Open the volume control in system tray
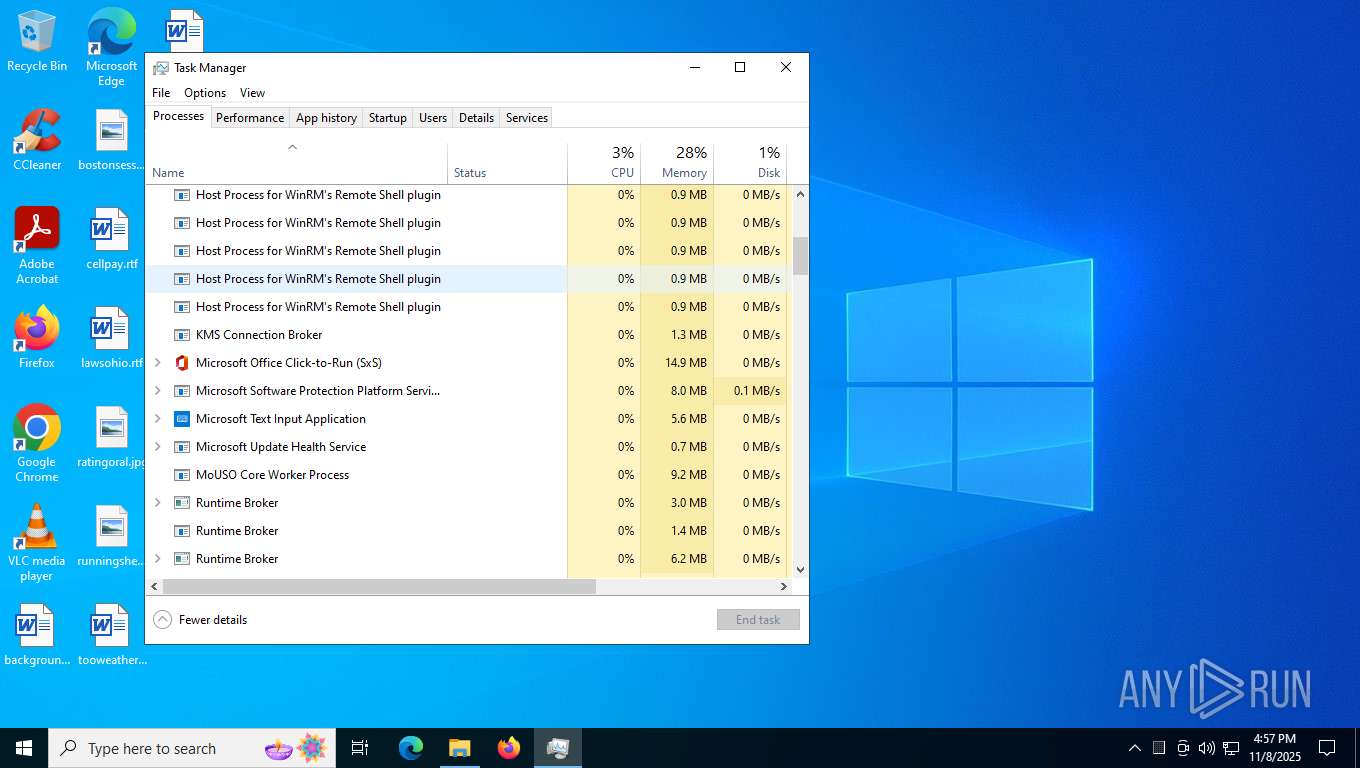 pyautogui.click(x=1206, y=748)
